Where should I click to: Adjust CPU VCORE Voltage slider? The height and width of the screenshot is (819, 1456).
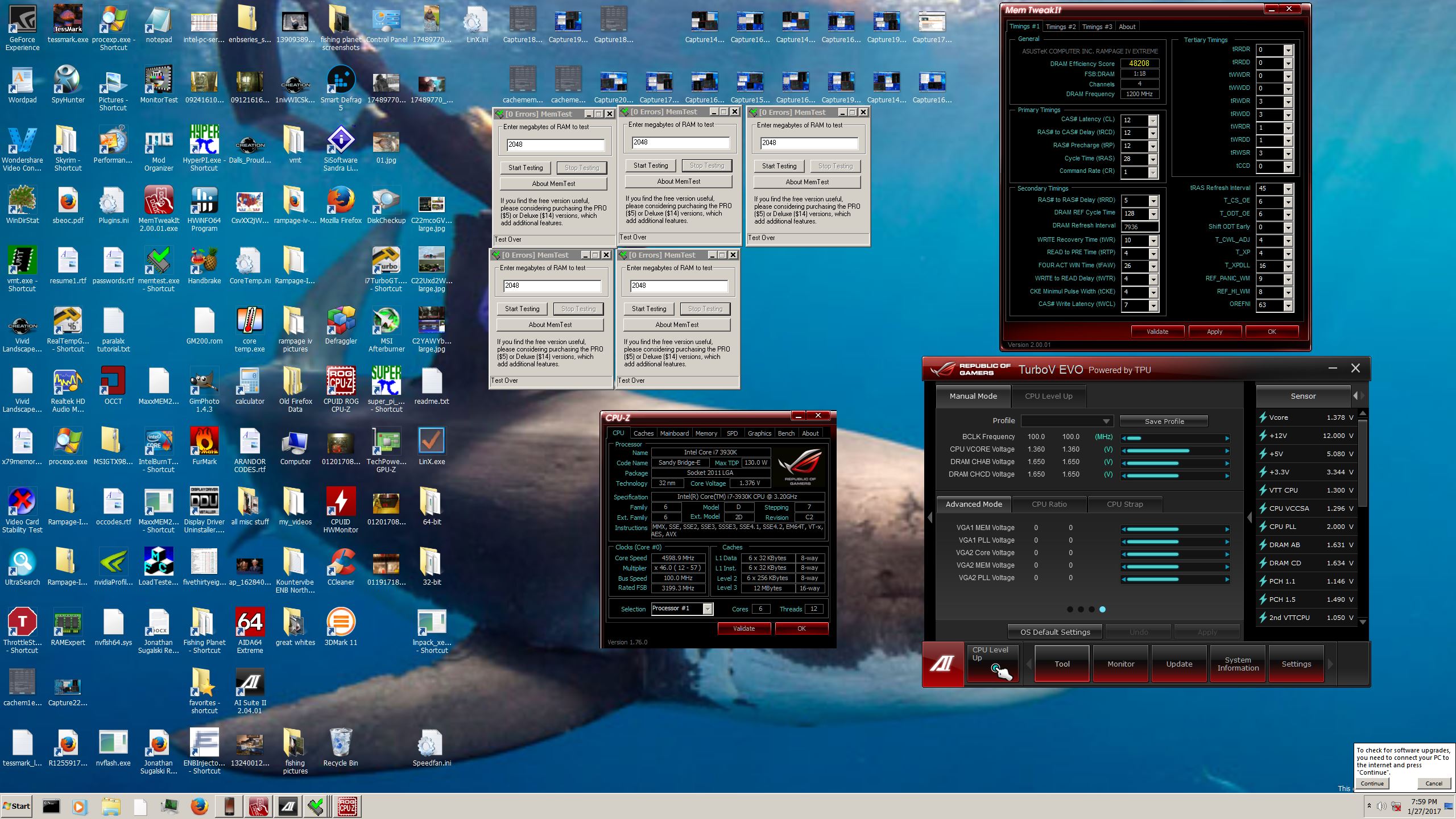pyautogui.click(x=1176, y=450)
